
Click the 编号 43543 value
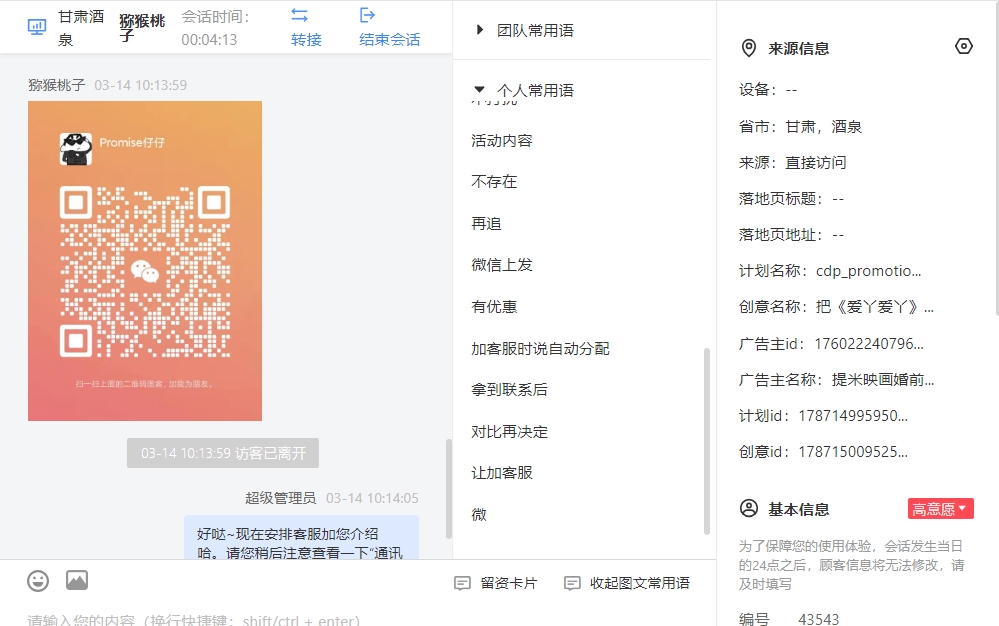coord(819,619)
